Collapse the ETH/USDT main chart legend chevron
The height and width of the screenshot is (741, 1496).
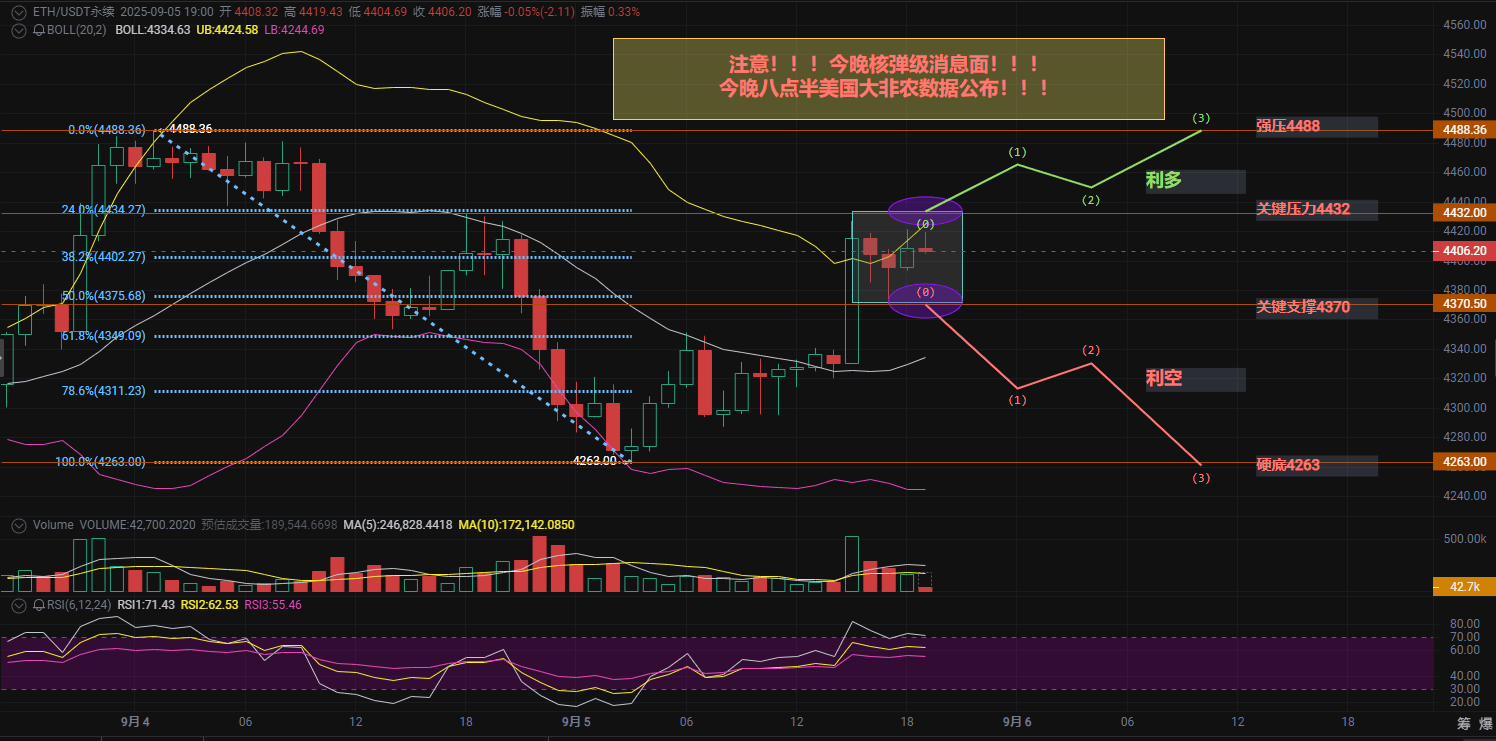20,12
